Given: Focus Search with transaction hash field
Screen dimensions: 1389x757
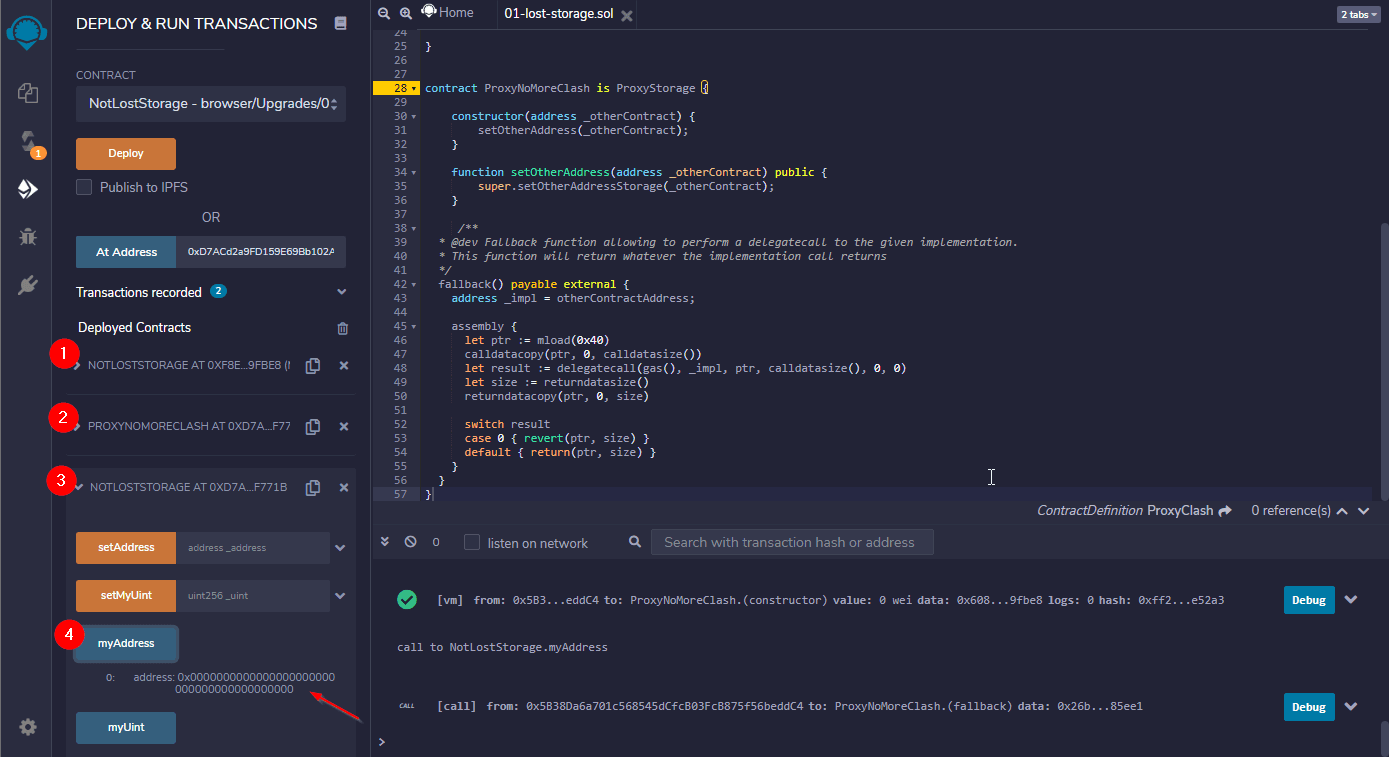Looking at the screenshot, I should tap(792, 542).
